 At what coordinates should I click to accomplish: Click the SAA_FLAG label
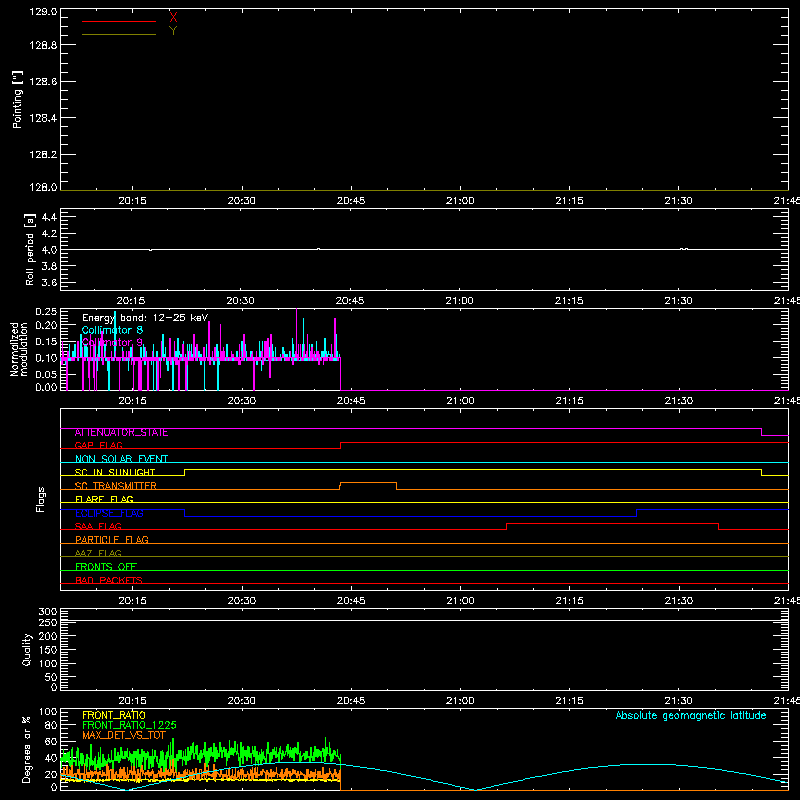pos(98,527)
